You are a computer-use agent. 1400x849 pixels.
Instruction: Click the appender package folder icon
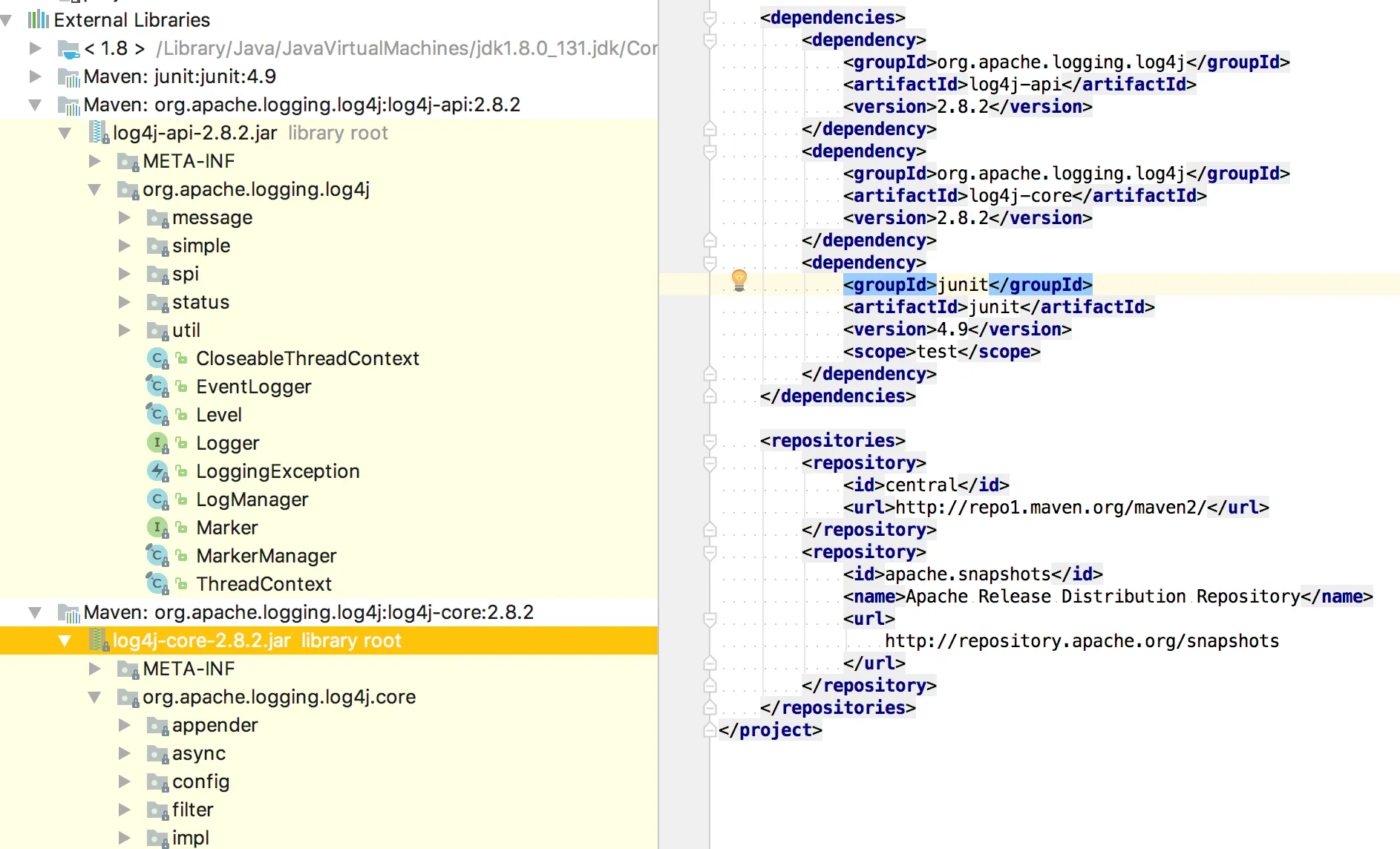click(x=157, y=726)
